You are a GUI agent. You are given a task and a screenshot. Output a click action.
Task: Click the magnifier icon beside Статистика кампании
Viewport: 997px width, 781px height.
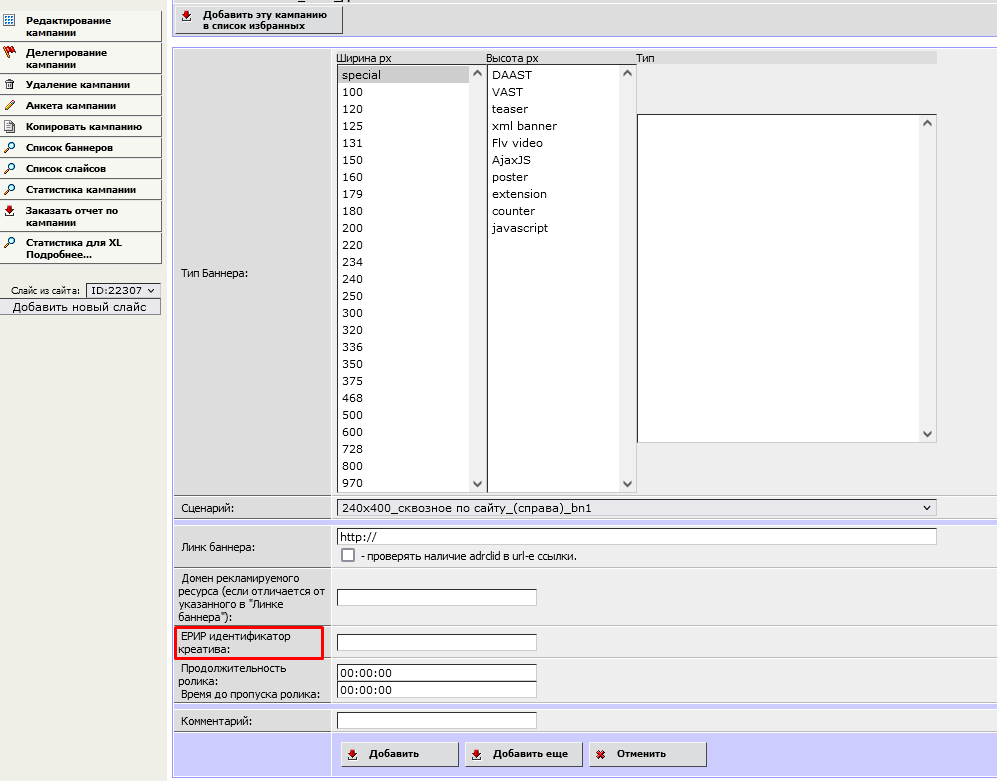[10, 190]
